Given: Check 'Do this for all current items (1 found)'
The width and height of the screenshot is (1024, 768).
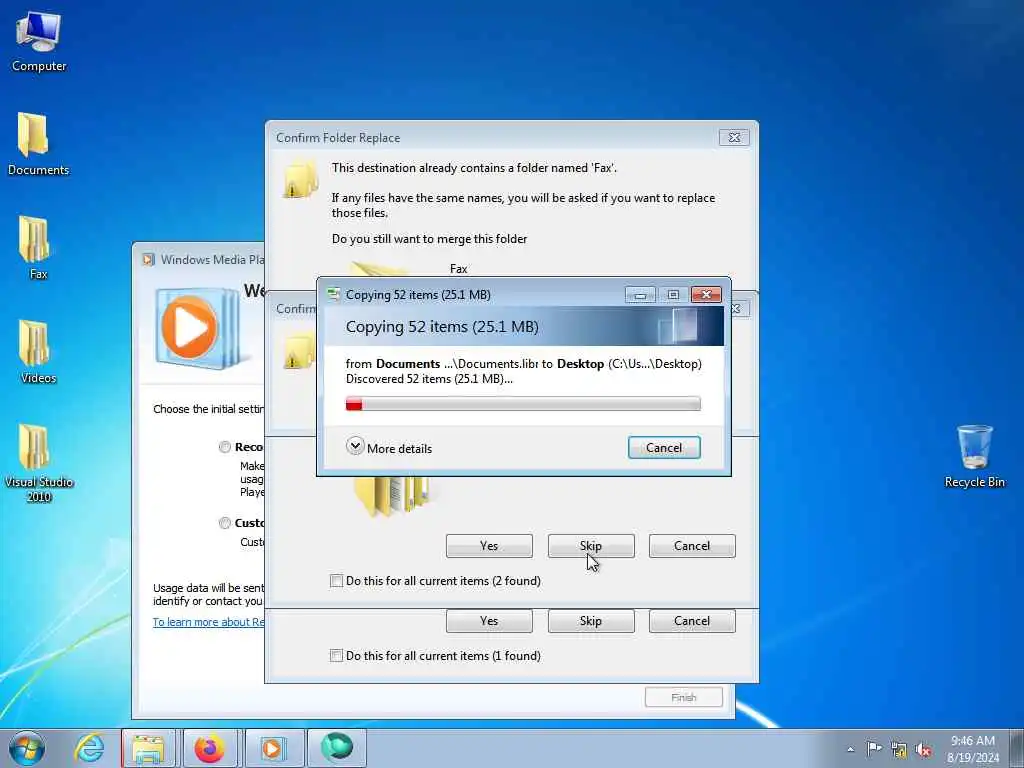Looking at the screenshot, I should 336,656.
